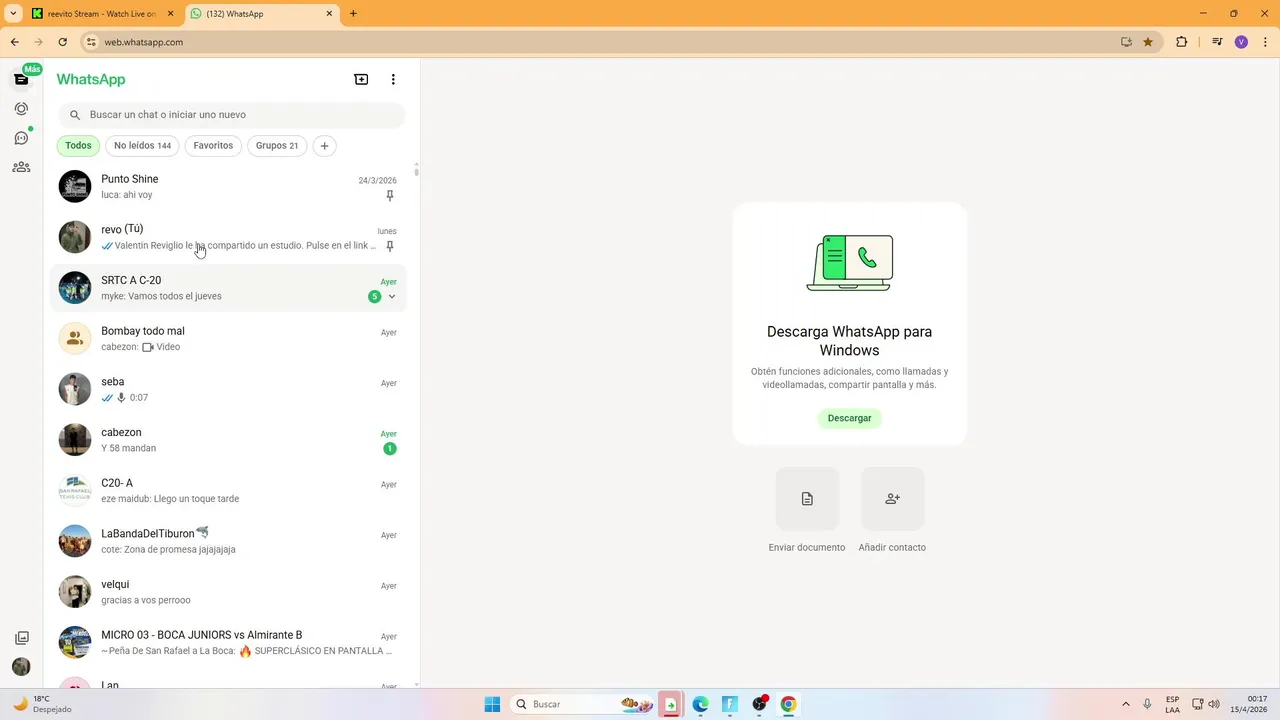Open MICRO 03 - BOCA JUNIORS vs Almirante B chat
The image size is (1280, 720).
coord(228,643)
